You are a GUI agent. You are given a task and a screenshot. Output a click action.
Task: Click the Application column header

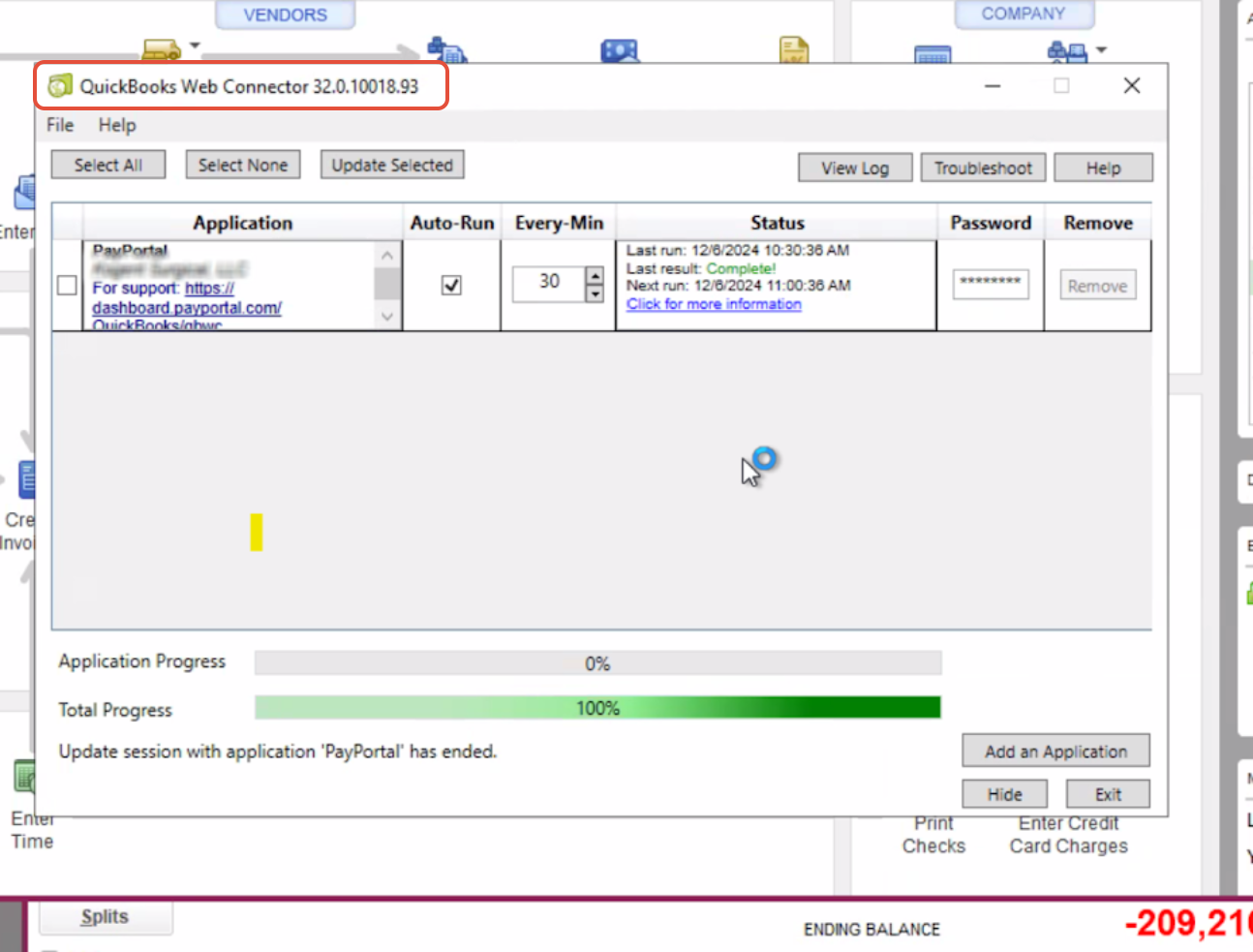click(242, 223)
